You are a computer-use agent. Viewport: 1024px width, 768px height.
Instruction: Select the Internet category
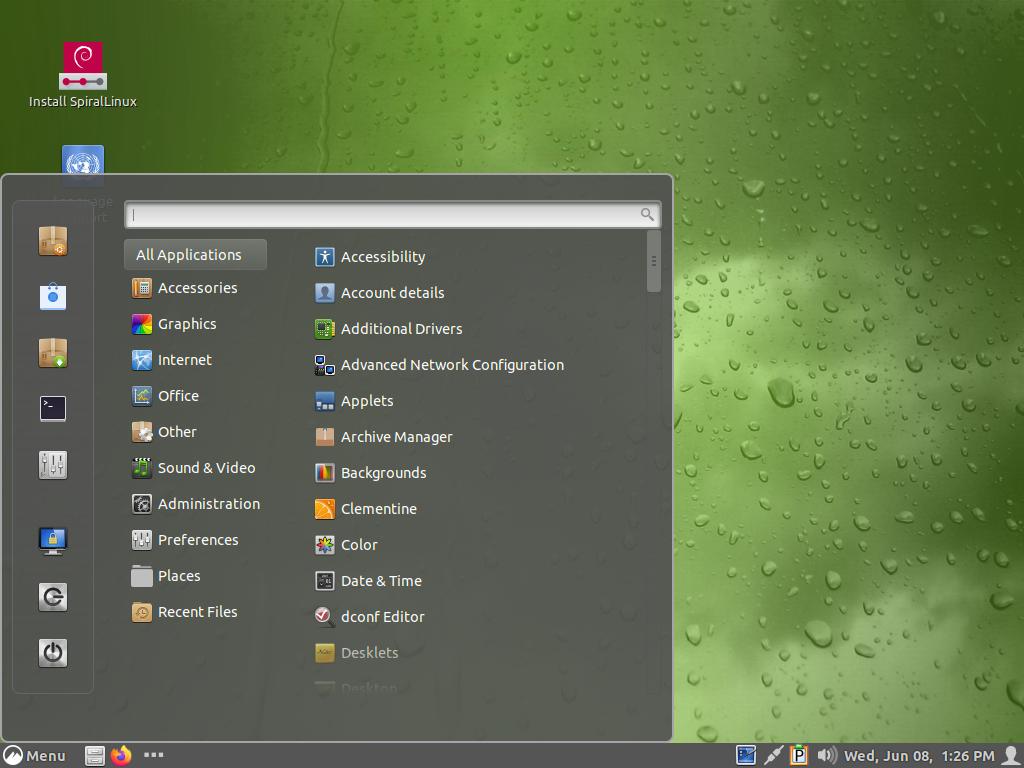(x=171, y=360)
